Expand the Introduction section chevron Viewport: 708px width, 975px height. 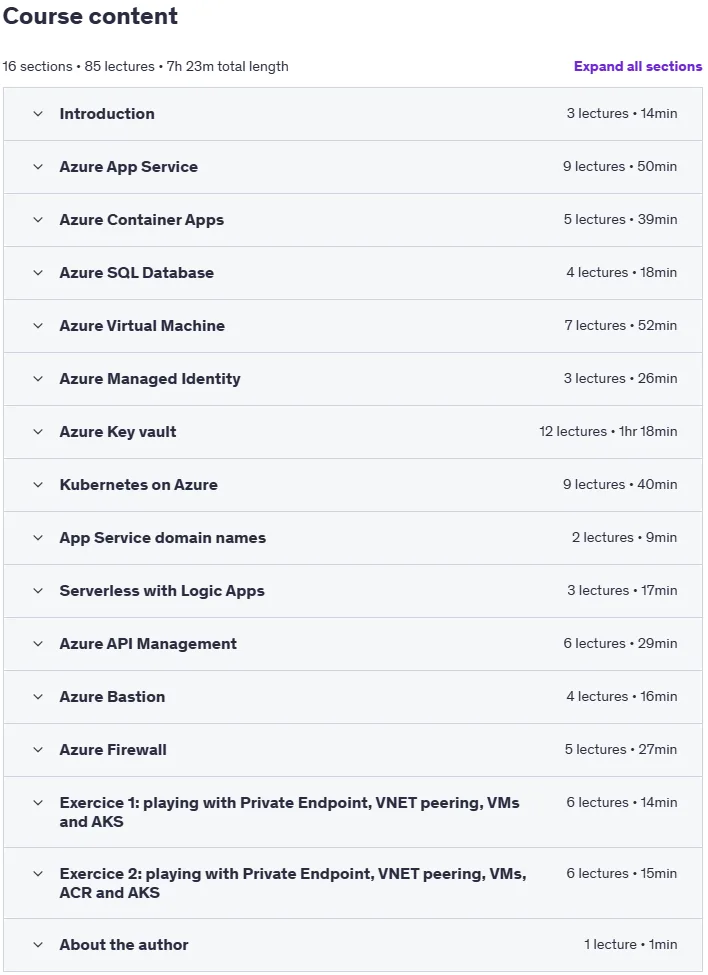point(38,114)
